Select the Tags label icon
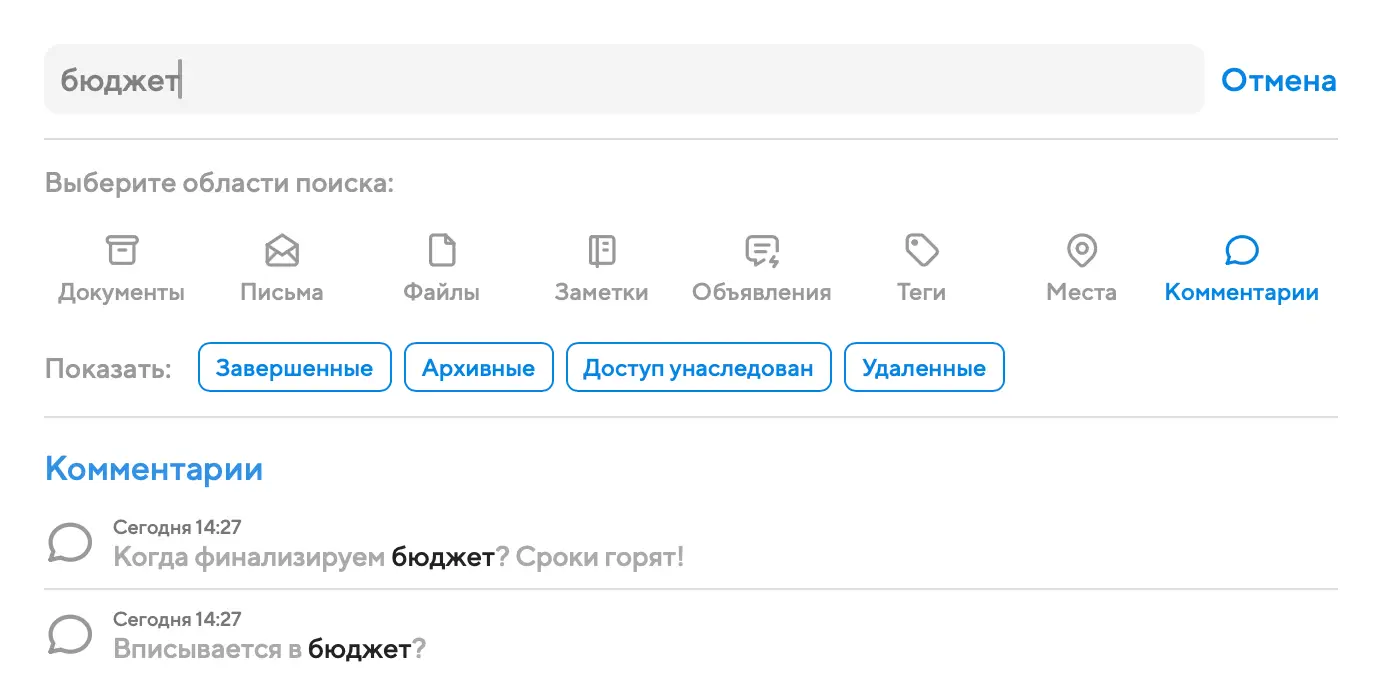The image size is (1380, 688). pos(921,250)
